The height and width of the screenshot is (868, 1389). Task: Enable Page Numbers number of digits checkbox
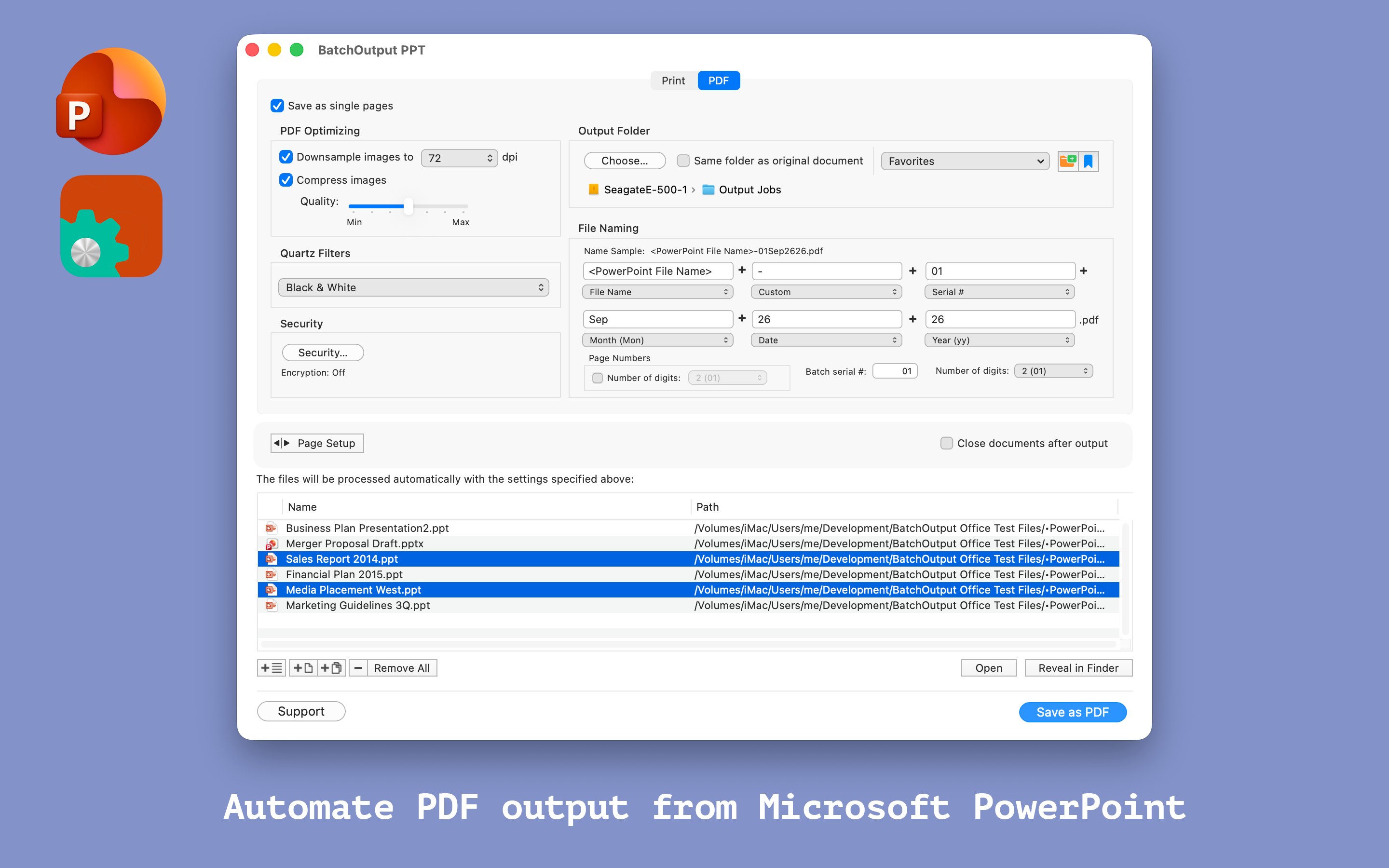598,378
